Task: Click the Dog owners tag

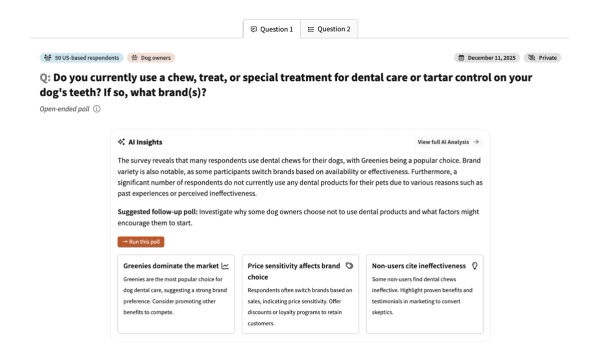Action: pos(151,58)
